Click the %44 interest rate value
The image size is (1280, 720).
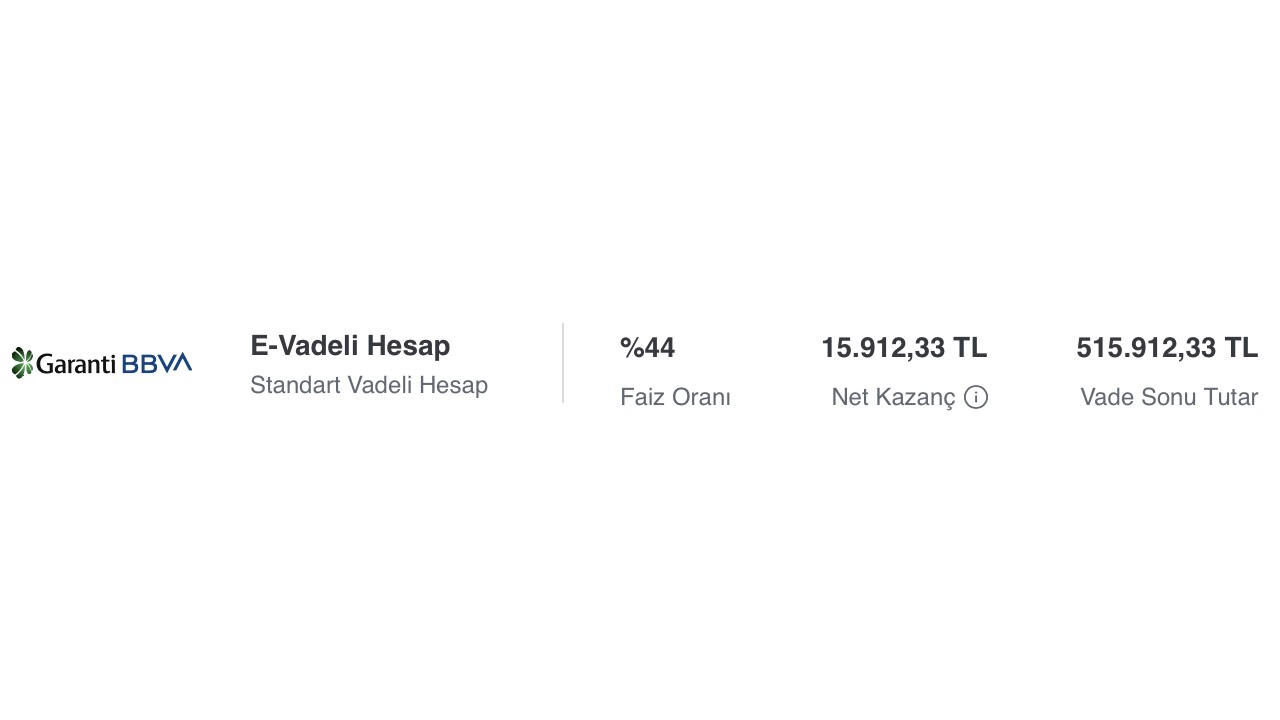pos(647,348)
